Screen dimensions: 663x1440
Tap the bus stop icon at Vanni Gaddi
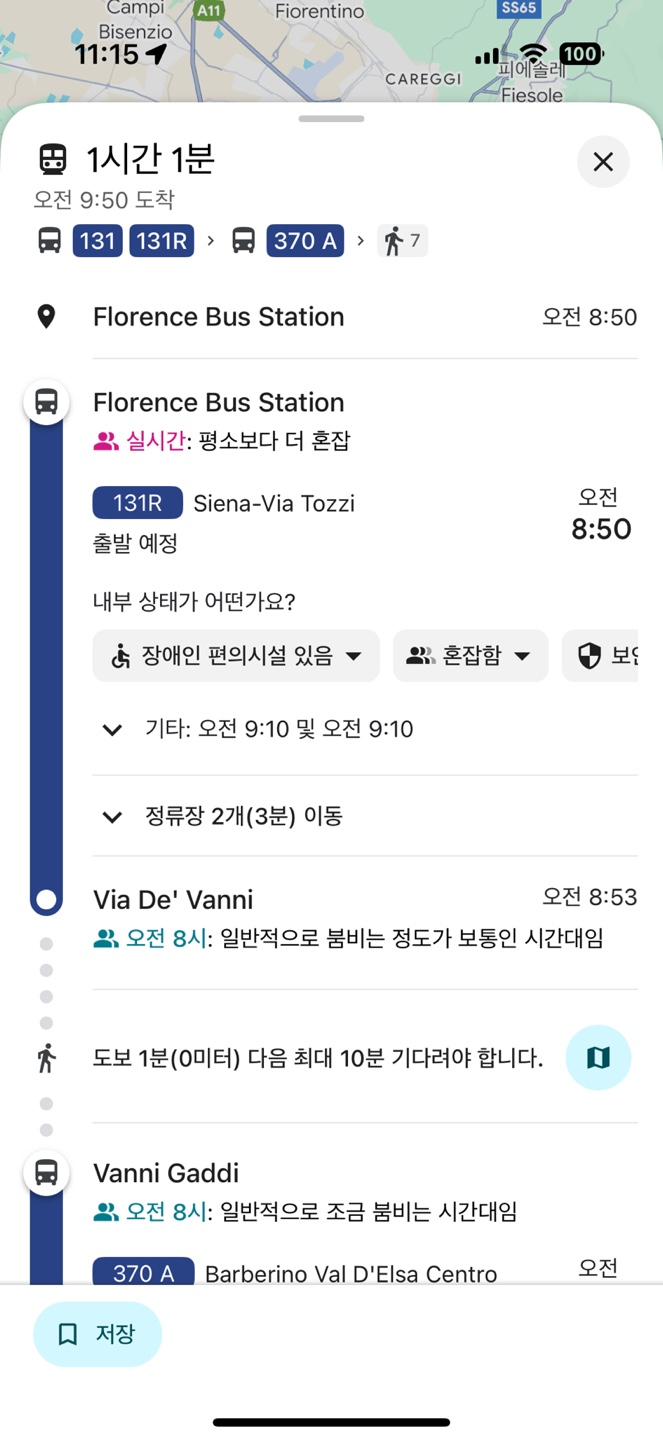46,1172
